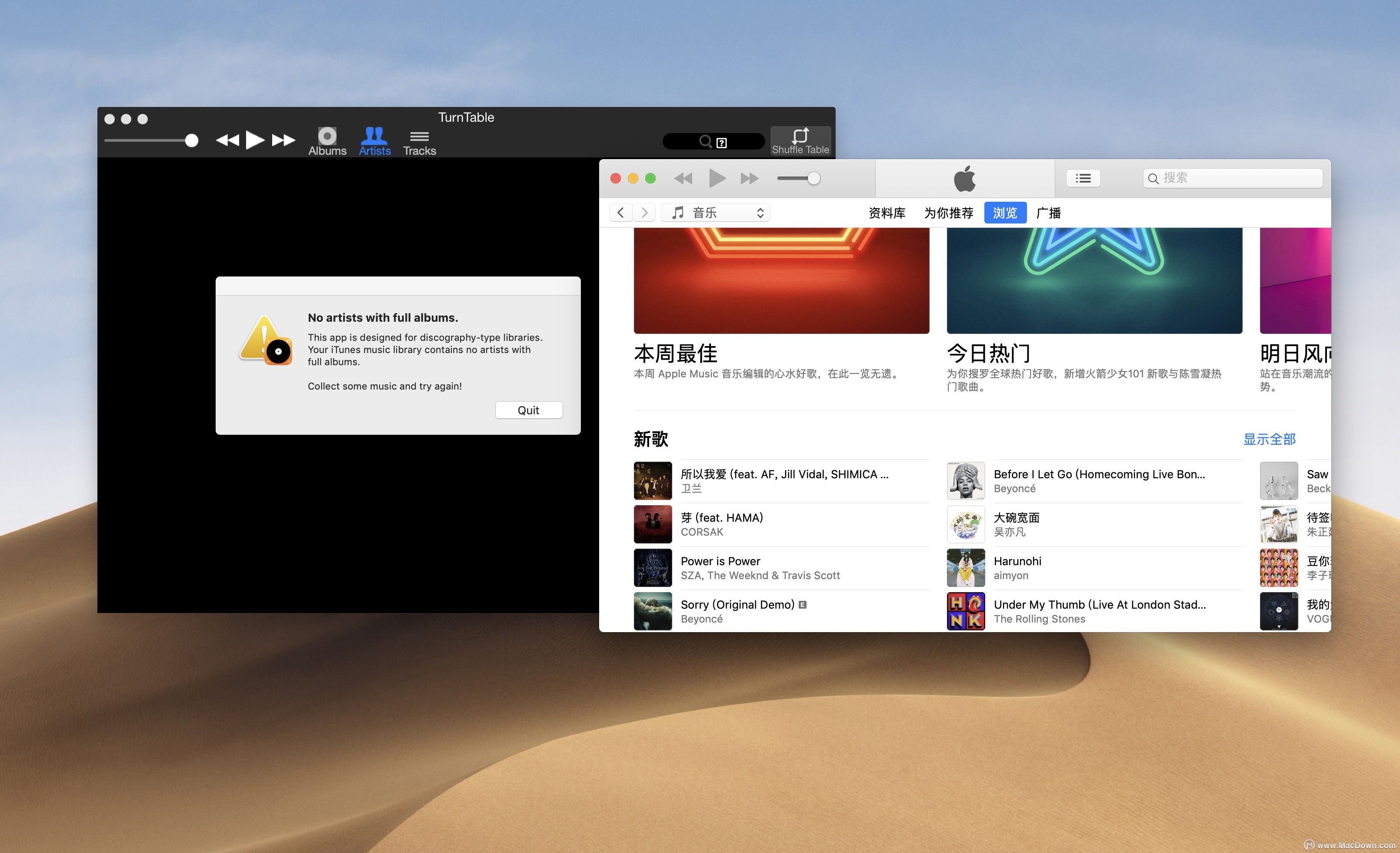Close the iTunes window with red button
The width and height of the screenshot is (1400, 853).
615,178
